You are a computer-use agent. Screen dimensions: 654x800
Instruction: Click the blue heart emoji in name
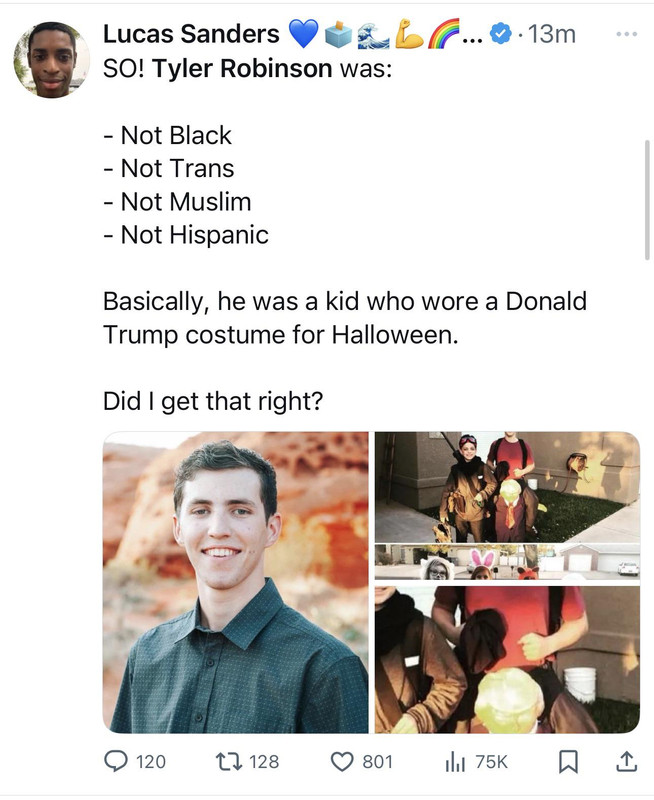[304, 34]
